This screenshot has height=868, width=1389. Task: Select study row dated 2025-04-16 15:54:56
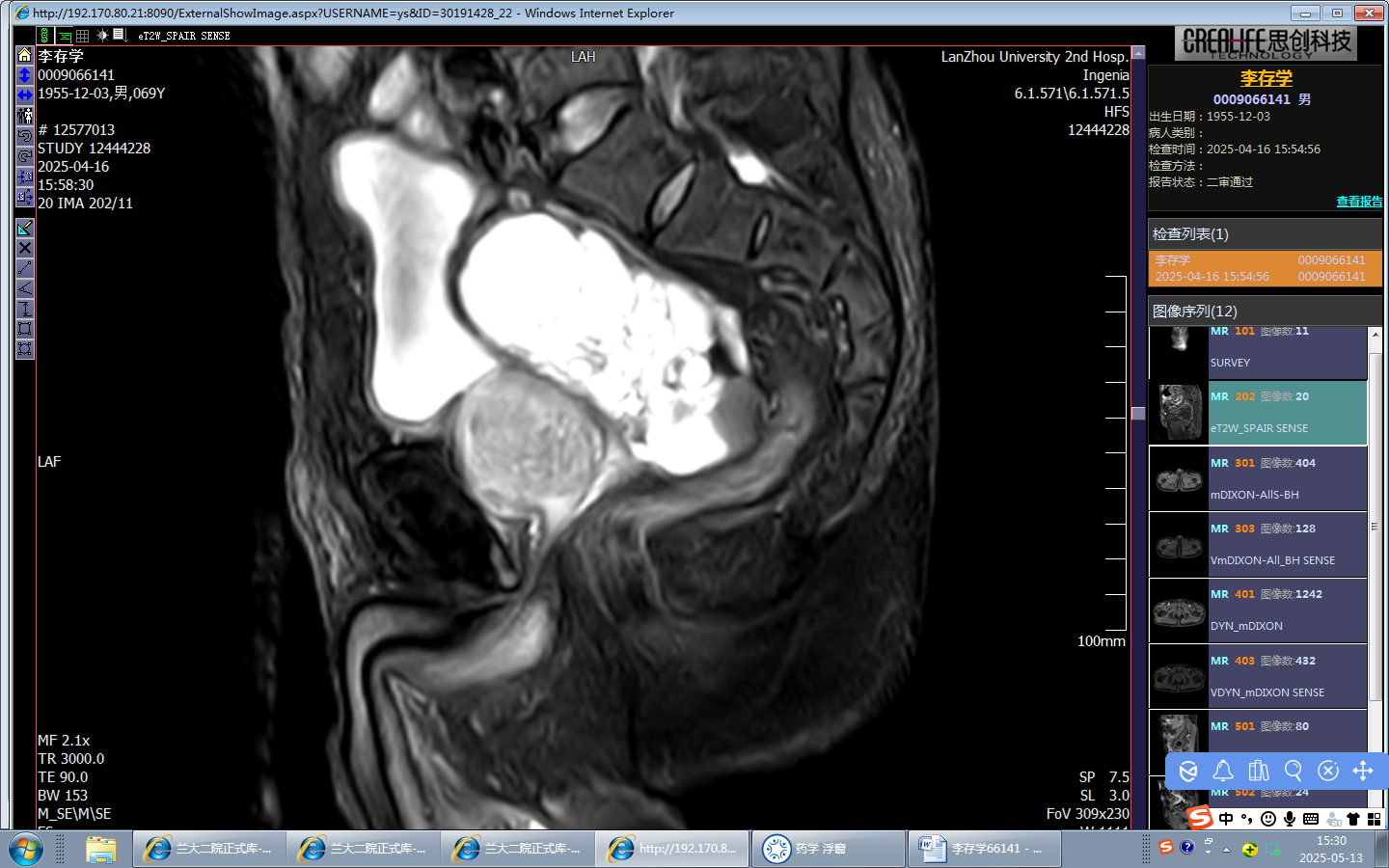1265,268
